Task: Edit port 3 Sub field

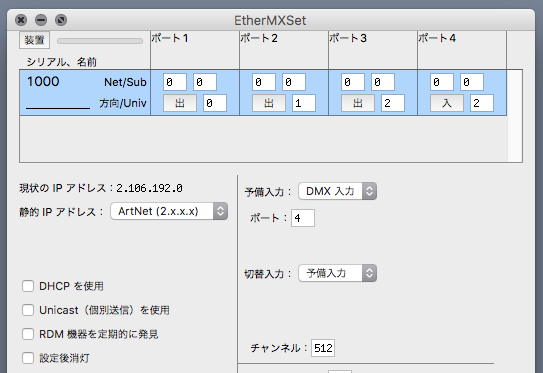Action: 383,82
